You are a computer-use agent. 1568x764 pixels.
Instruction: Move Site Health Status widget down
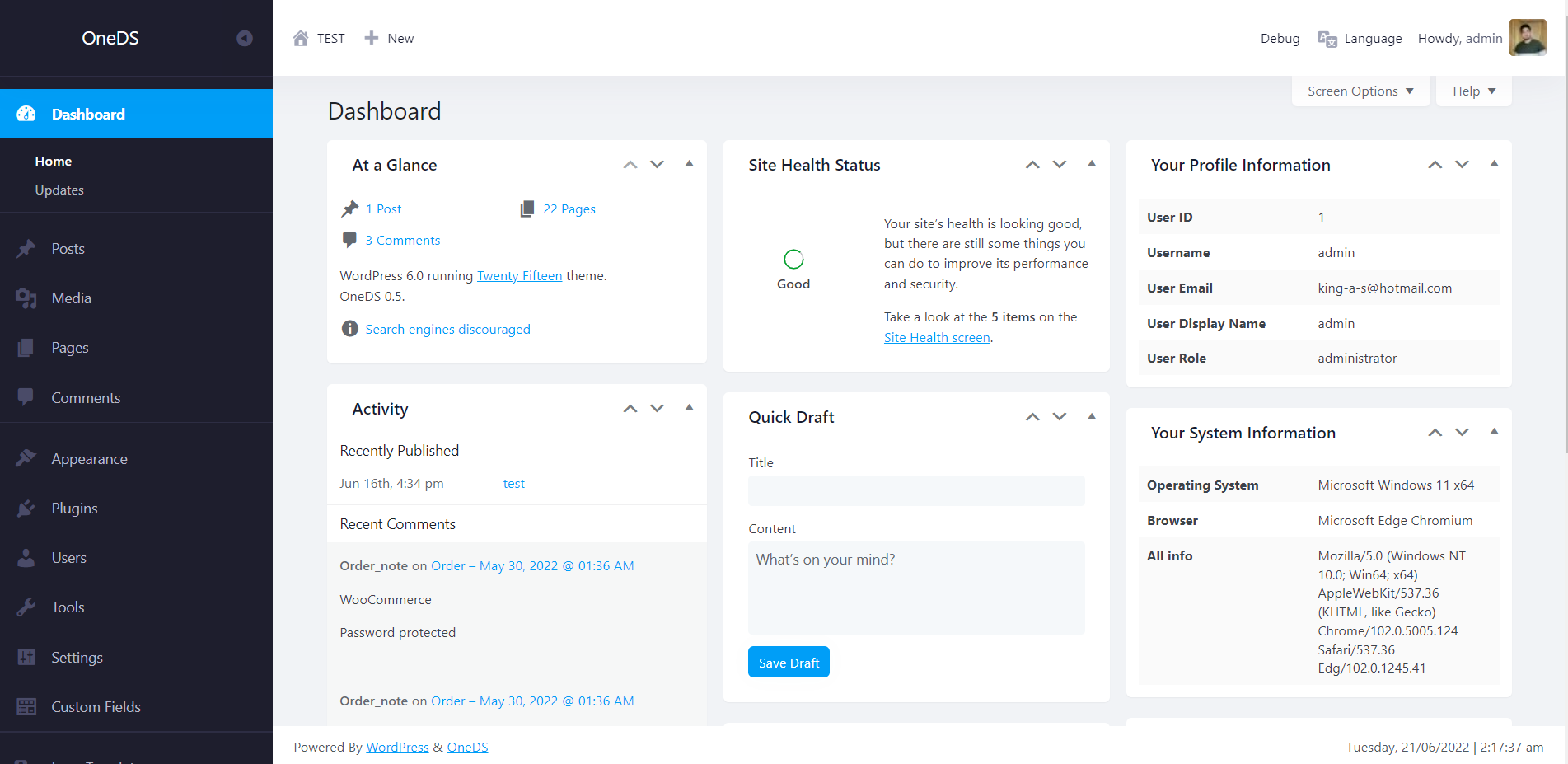tap(1060, 165)
